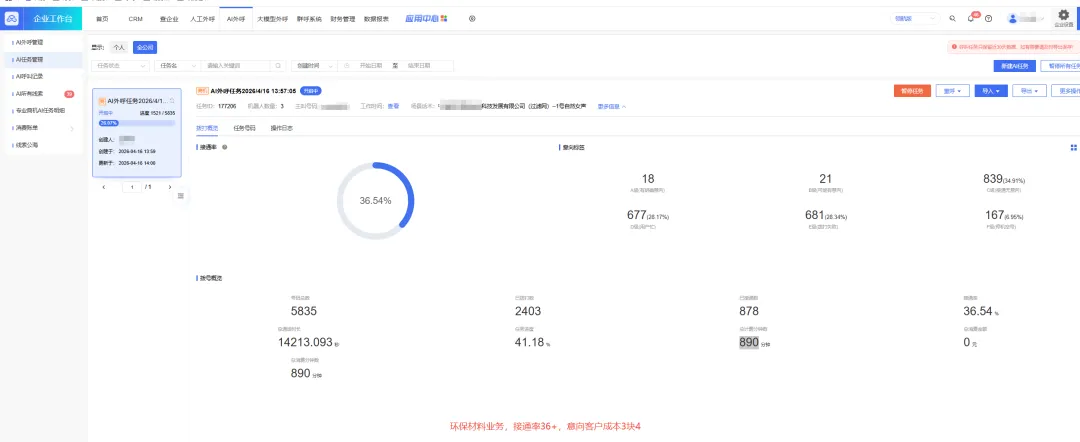
Task: Go to the previous page of task list
Action: click(104, 187)
